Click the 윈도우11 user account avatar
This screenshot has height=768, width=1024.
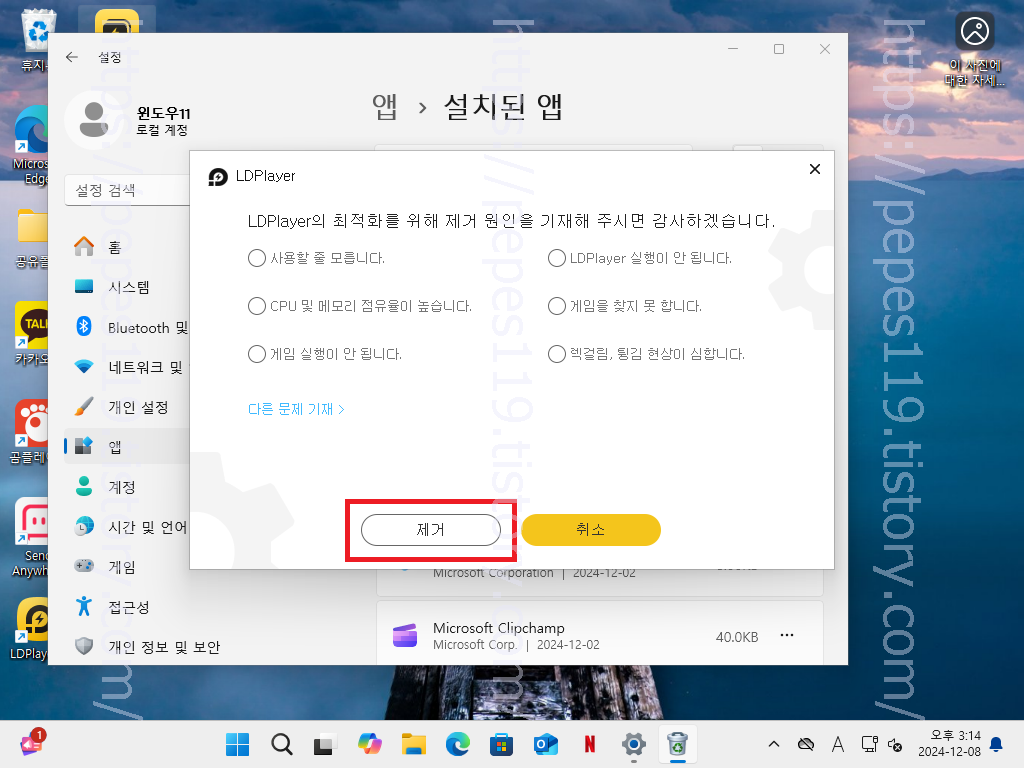(x=94, y=120)
